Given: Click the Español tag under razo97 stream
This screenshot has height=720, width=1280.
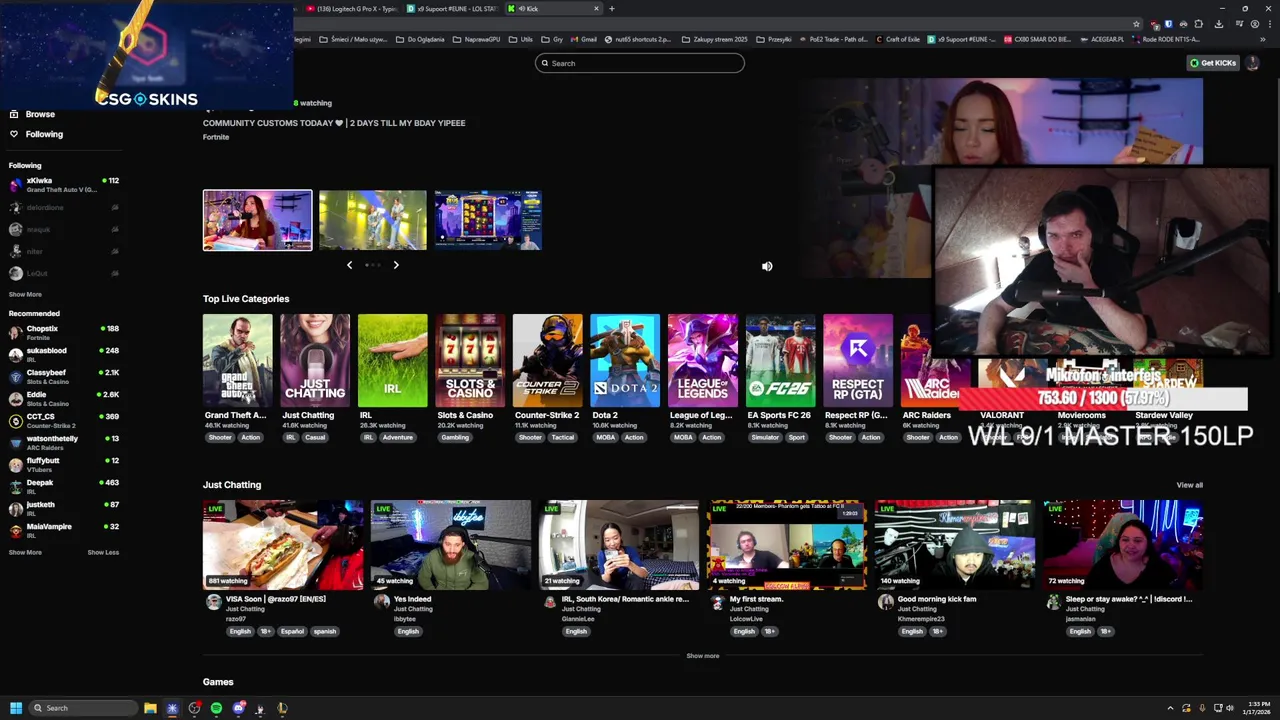Looking at the screenshot, I should [291, 632].
